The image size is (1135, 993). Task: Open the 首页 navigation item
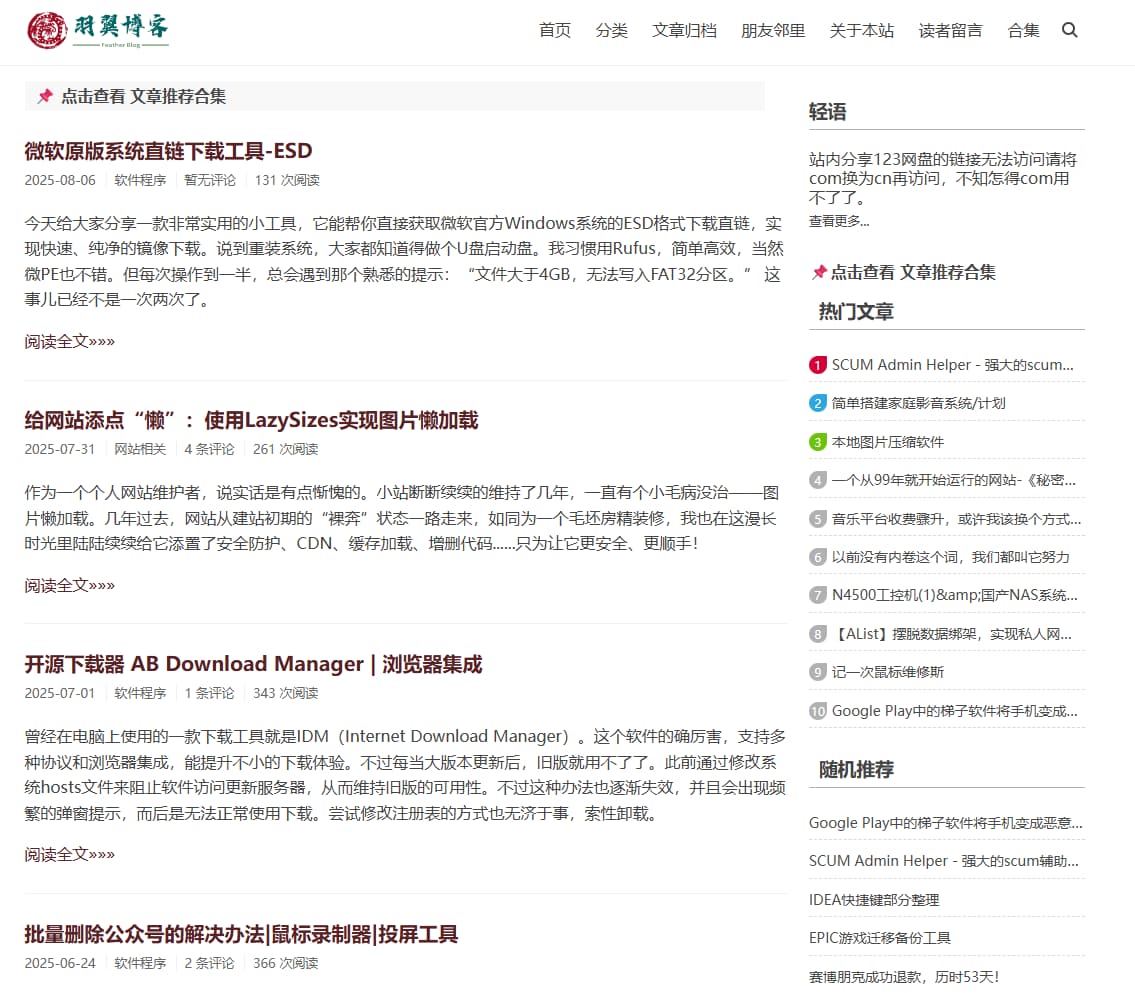[554, 30]
